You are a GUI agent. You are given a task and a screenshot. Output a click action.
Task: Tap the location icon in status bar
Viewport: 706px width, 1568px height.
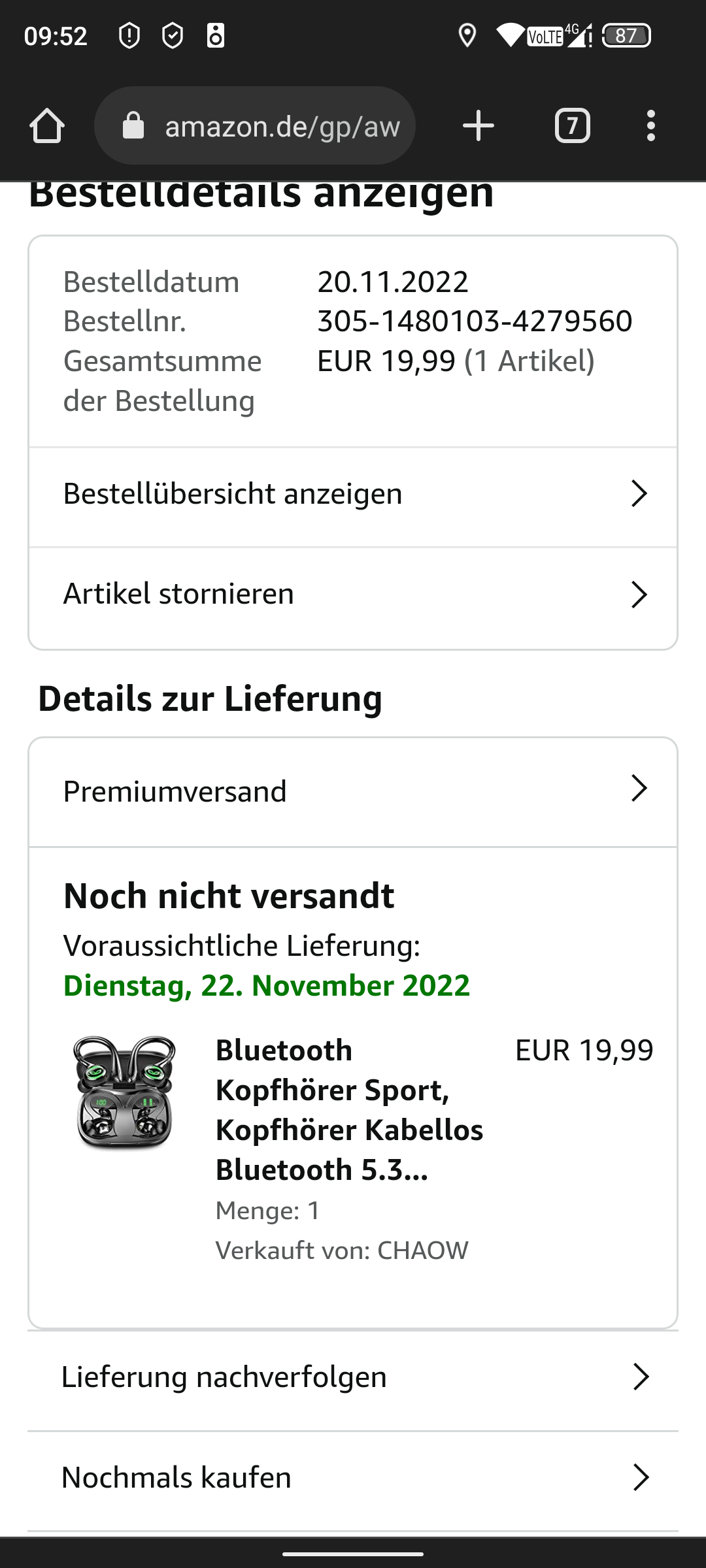(x=467, y=35)
